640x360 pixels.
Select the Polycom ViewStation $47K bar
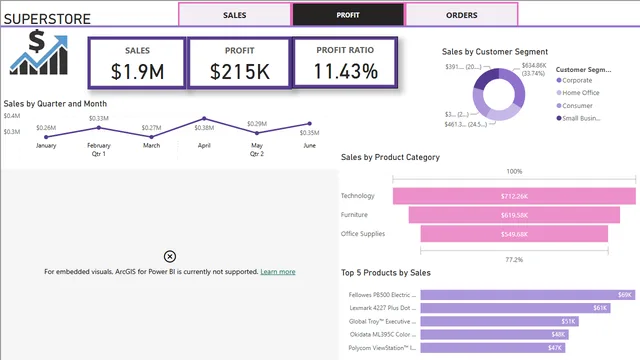pyautogui.click(x=493, y=348)
